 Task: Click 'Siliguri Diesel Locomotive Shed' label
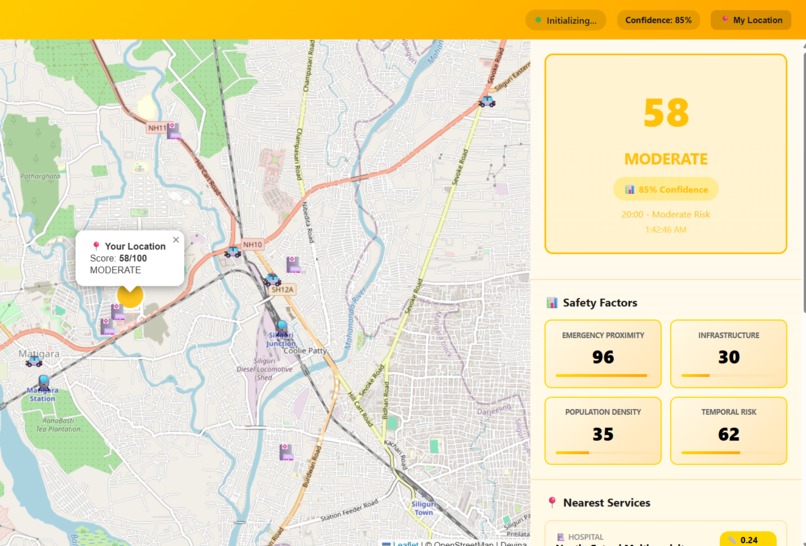click(264, 369)
